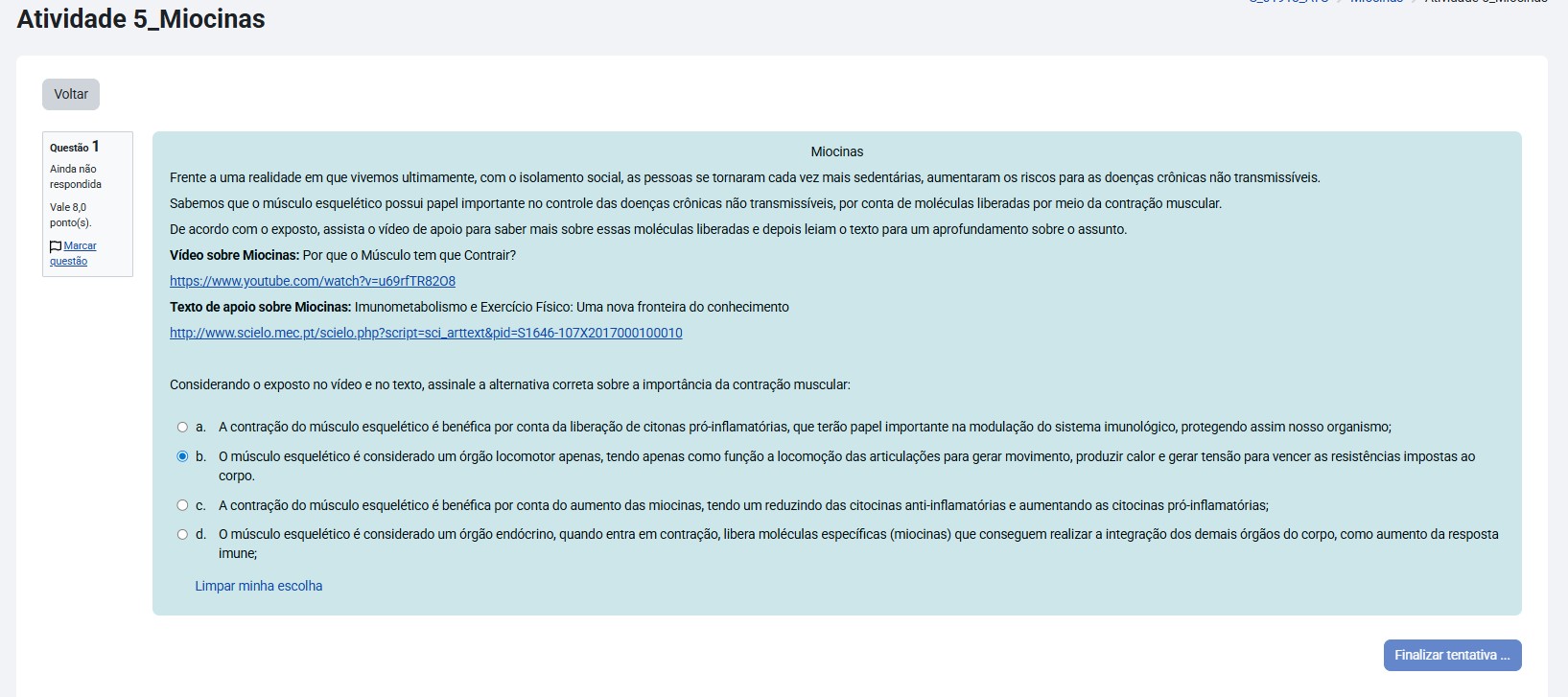
Task: Select radio option d about órgão endócrino
Action: (182, 535)
